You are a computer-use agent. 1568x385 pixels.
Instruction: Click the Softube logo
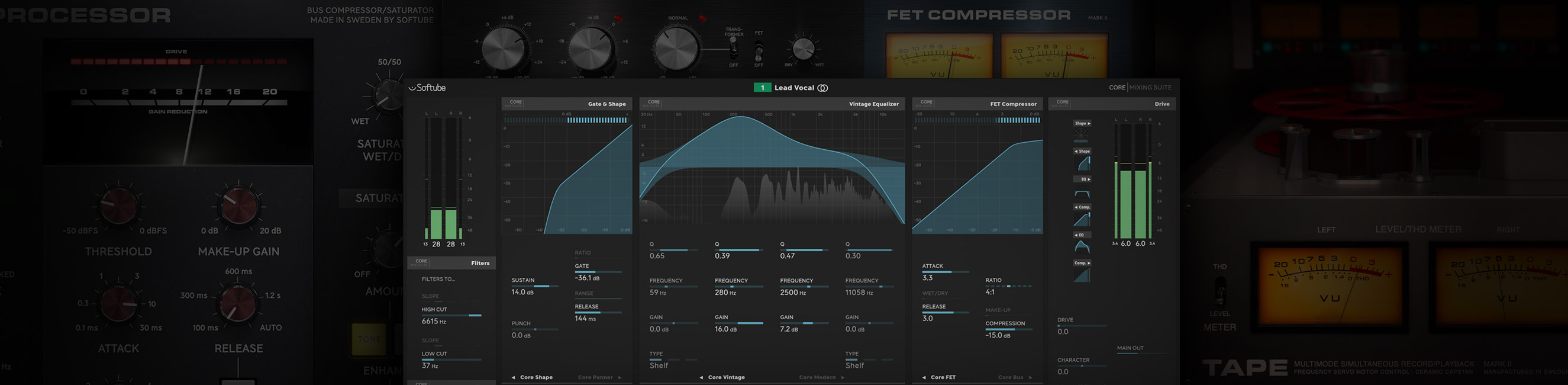(427, 88)
